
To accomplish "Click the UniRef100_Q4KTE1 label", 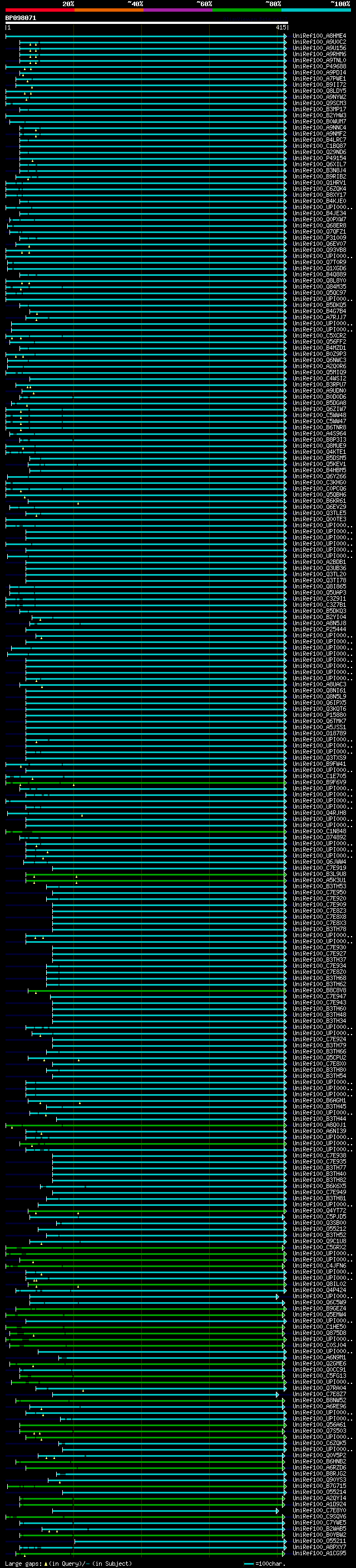I will [x=319, y=452].
